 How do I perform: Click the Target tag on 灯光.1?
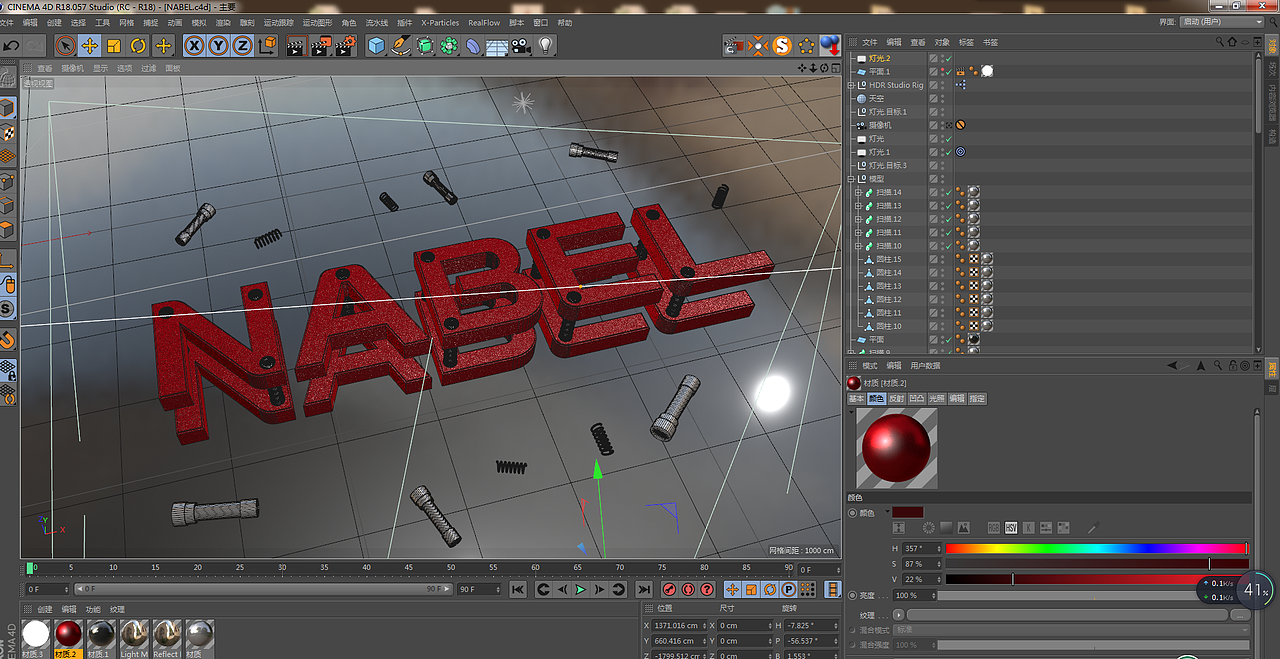960,152
